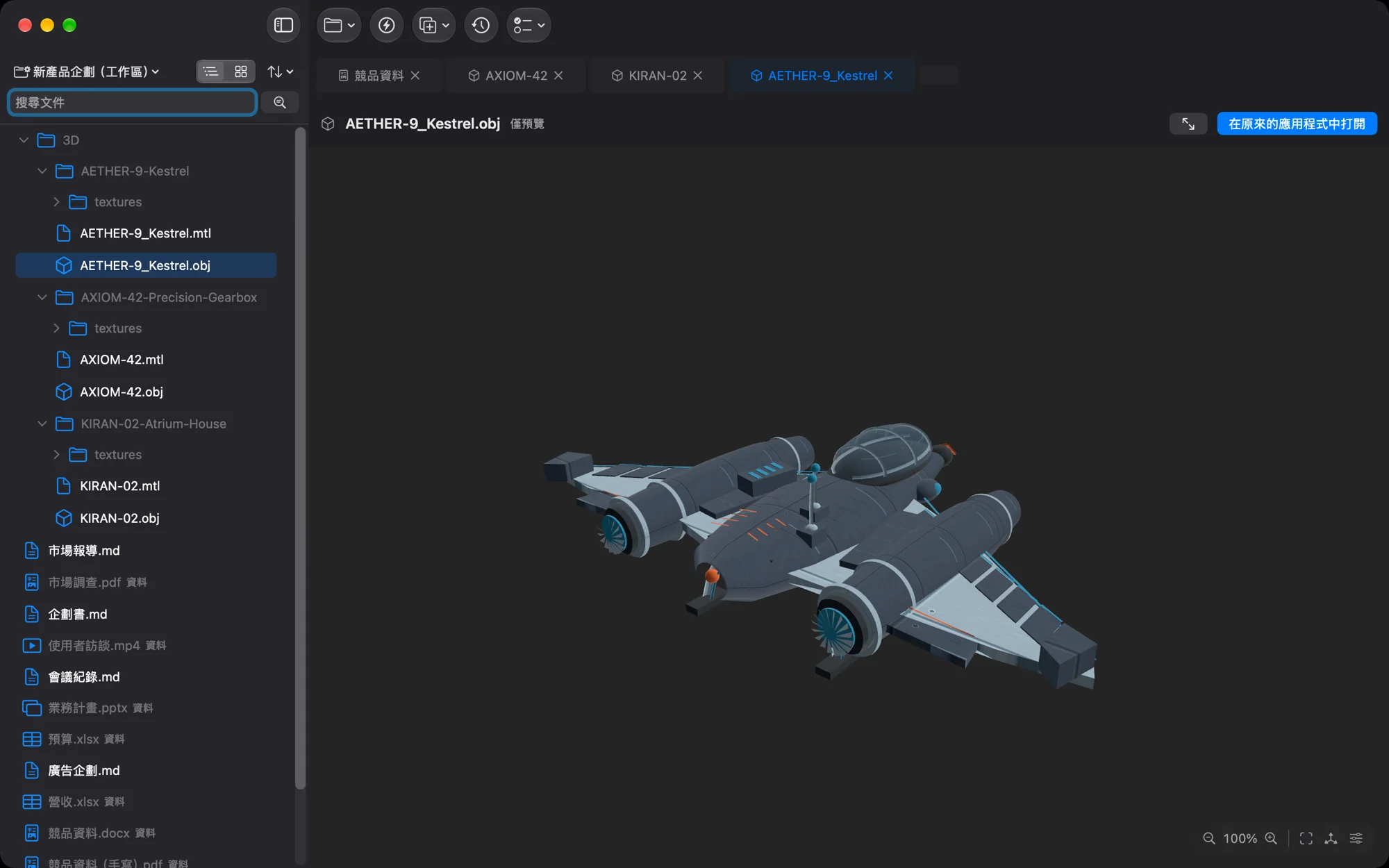Screen dimensions: 1389x868
Task: Switch to grid view mode
Action: 241,72
